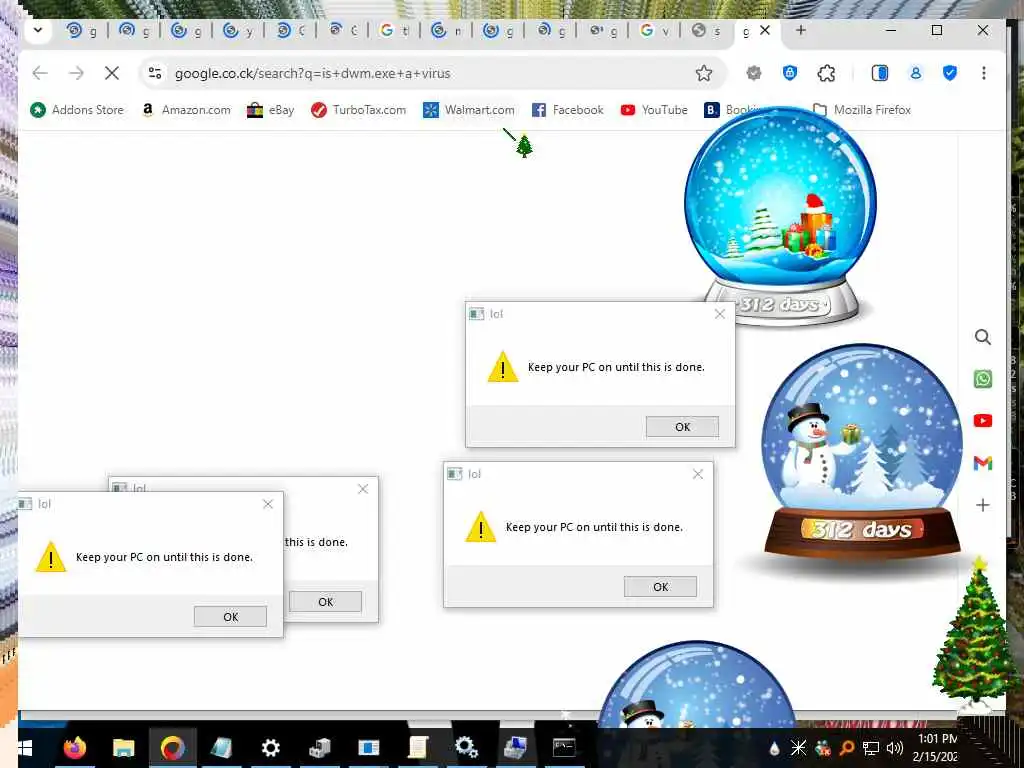Open the Amazon.com bookmark
Screen dimensions: 1024x768
click(x=186, y=110)
